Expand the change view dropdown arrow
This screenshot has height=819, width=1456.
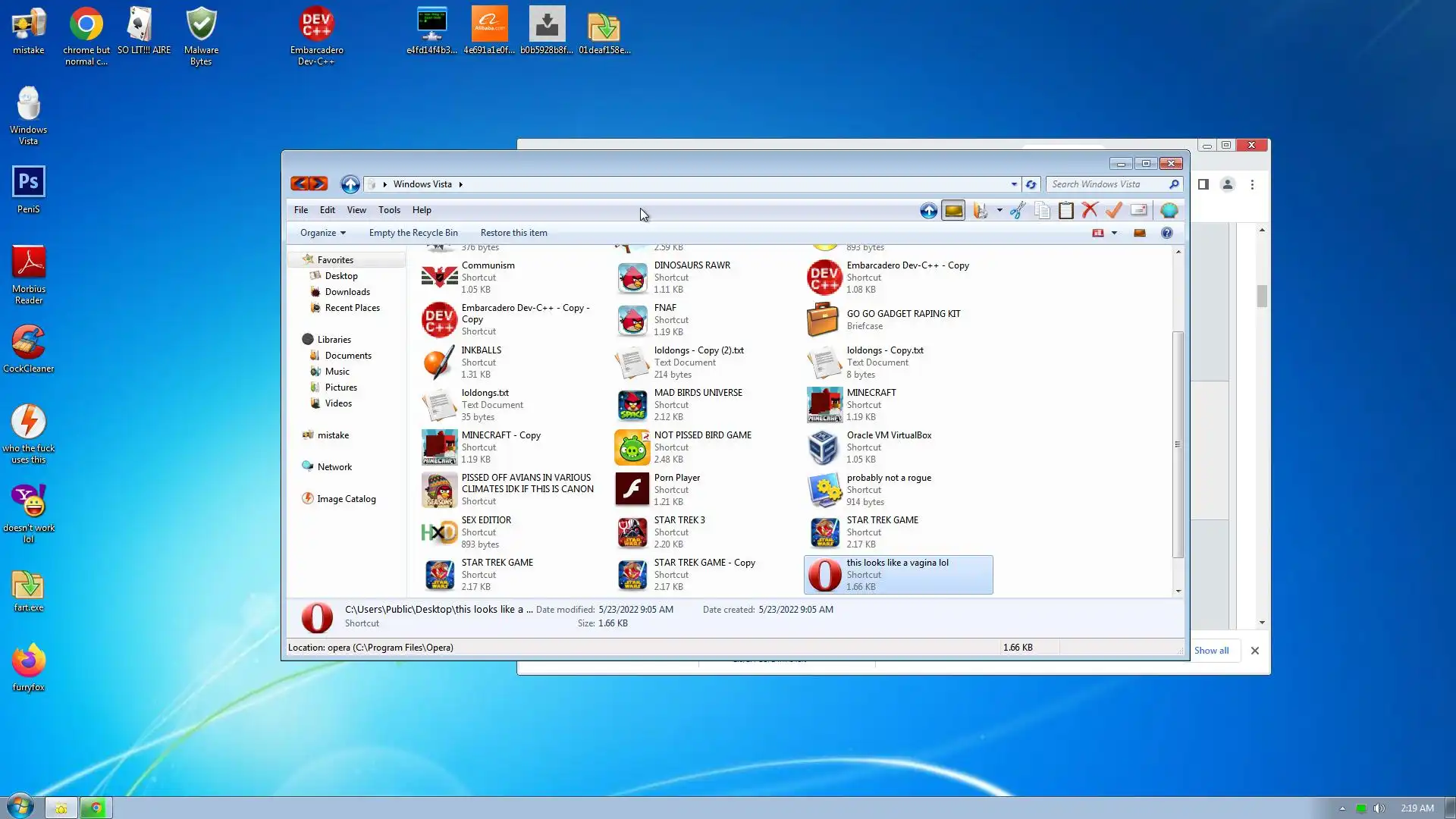[1114, 233]
